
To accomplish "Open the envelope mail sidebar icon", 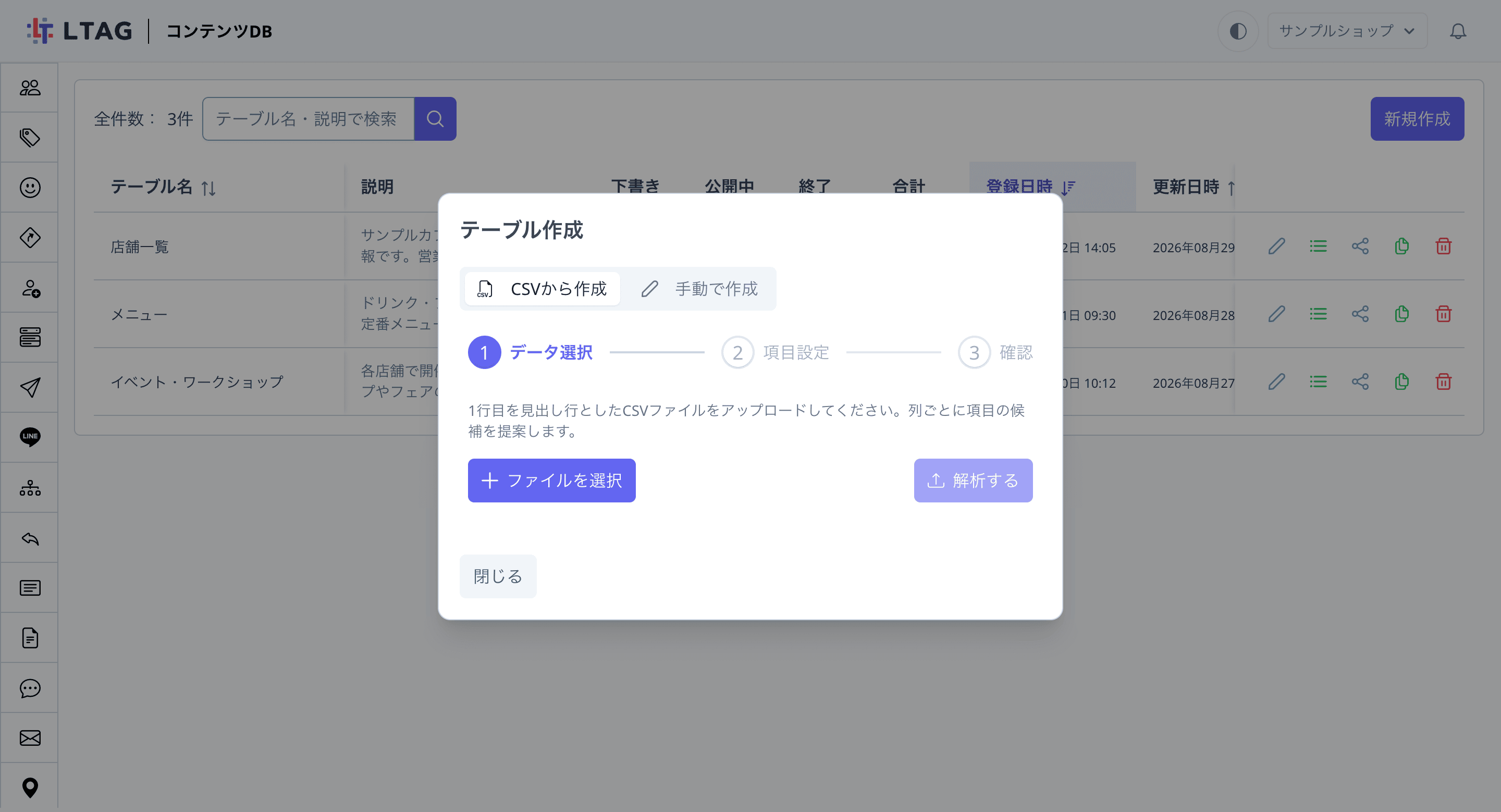I will [x=30, y=738].
